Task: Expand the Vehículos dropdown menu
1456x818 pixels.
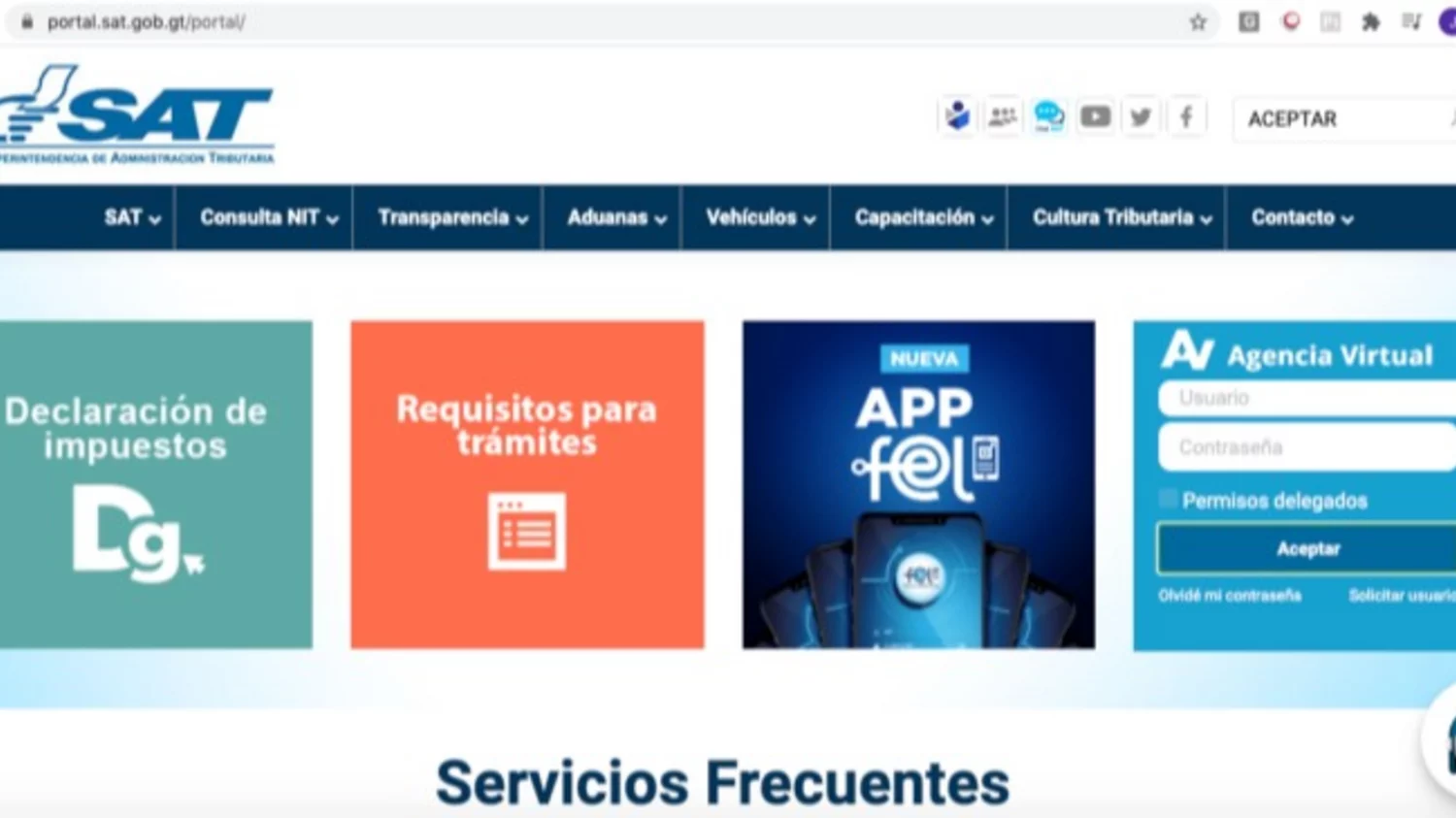Action: [760, 217]
